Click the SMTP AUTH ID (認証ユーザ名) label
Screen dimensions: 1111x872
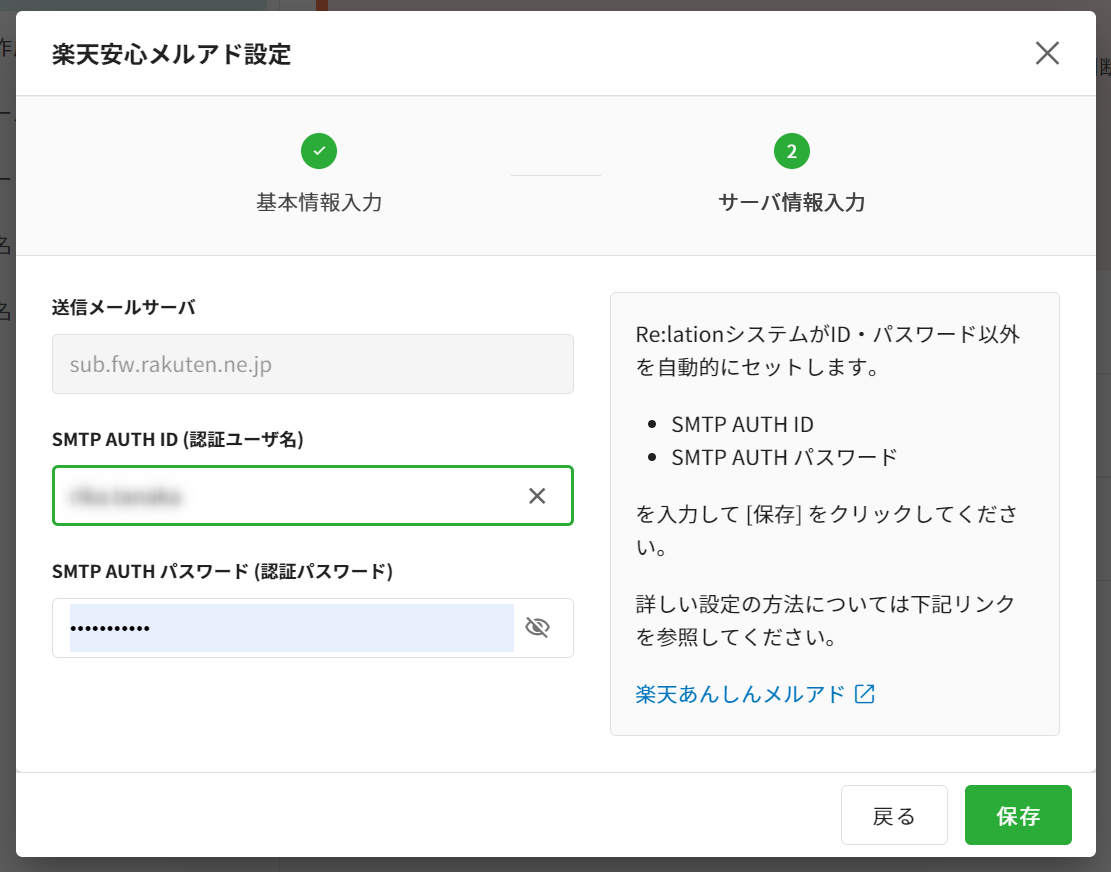177,439
